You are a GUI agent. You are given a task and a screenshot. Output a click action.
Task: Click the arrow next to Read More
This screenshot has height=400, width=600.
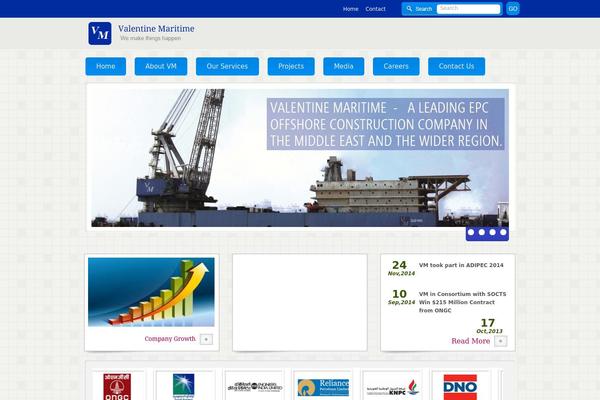click(x=501, y=341)
